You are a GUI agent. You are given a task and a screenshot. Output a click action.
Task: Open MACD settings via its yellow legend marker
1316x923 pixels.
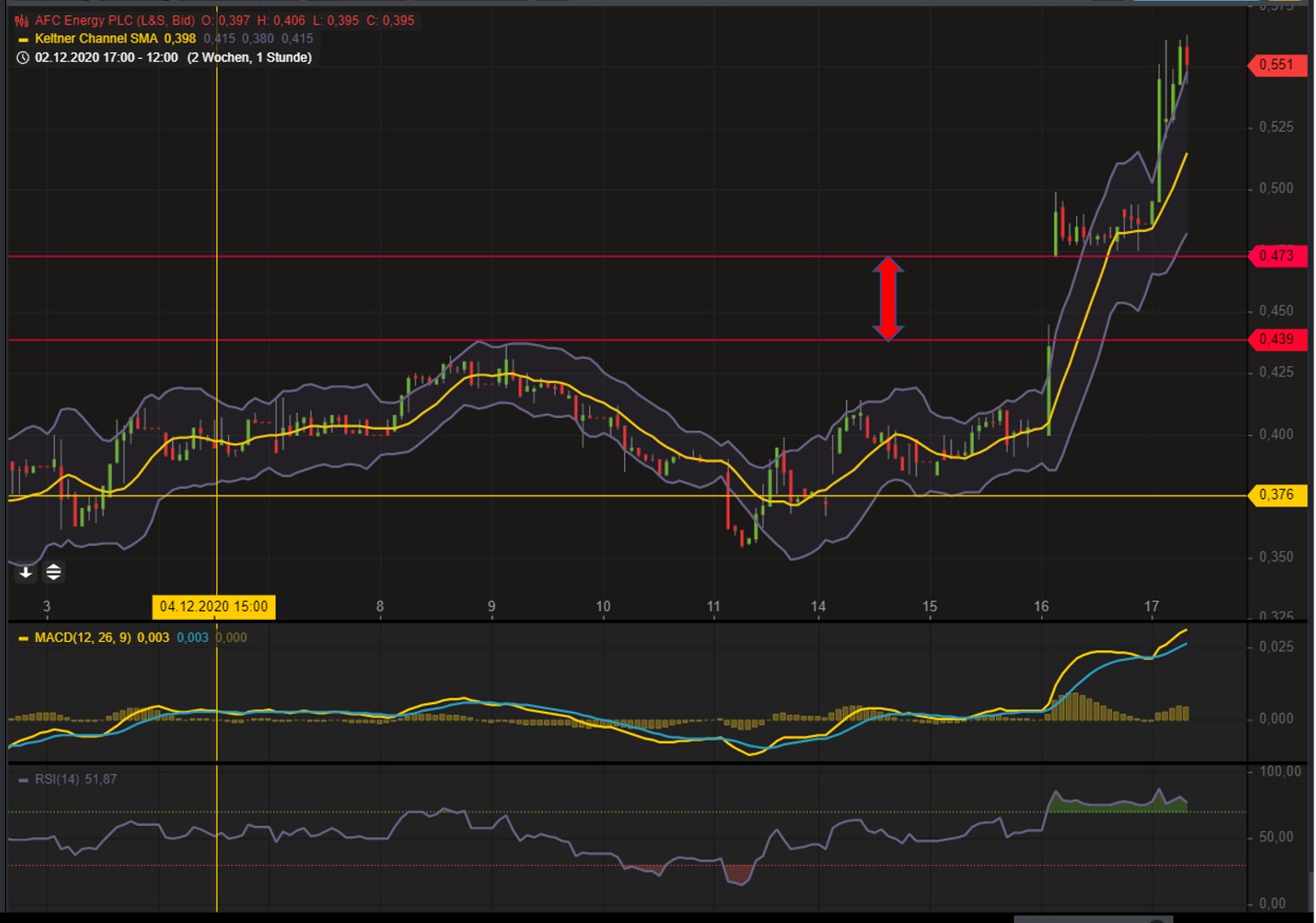[23, 637]
